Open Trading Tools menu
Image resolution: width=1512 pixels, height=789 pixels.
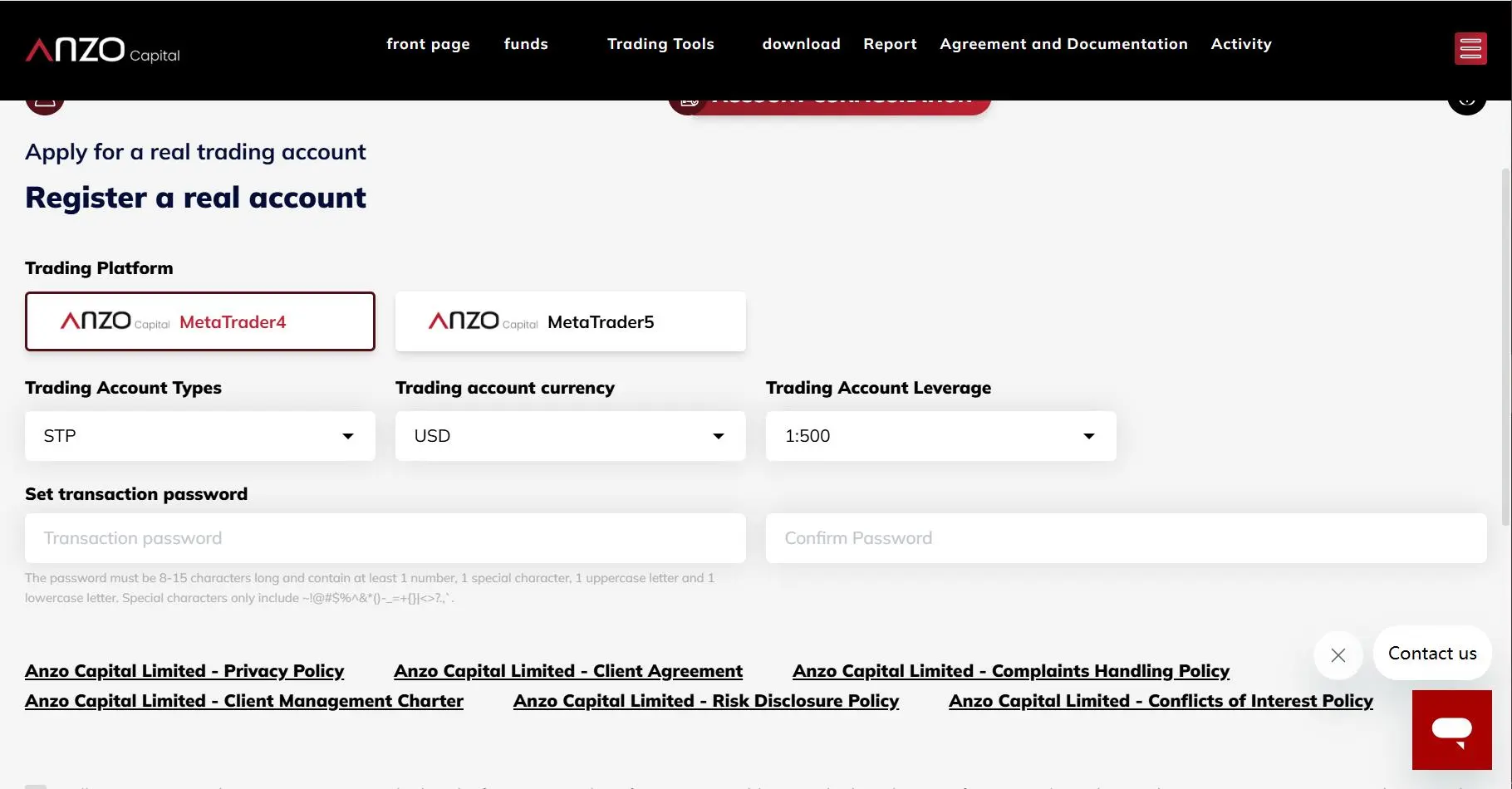pyautogui.click(x=660, y=44)
